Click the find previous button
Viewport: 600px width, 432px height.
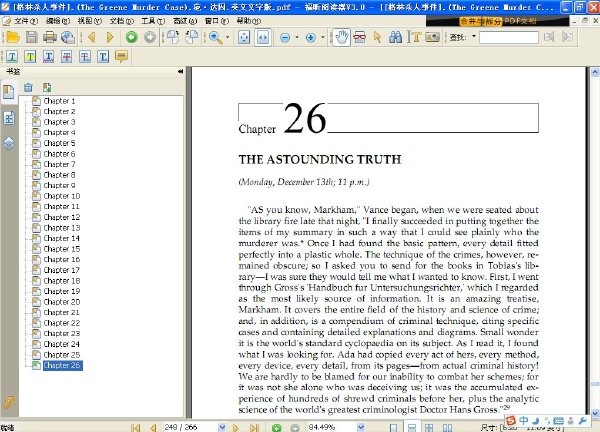pos(549,37)
